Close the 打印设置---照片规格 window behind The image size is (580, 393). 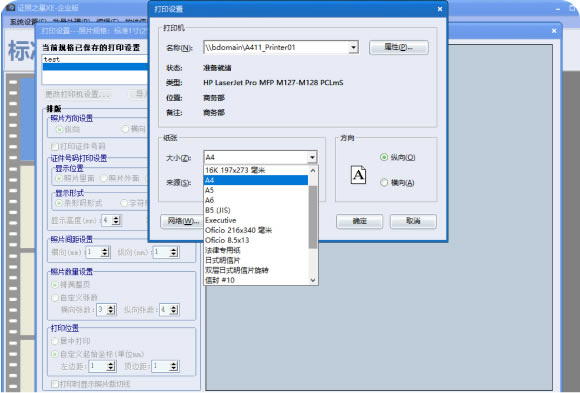554,31
